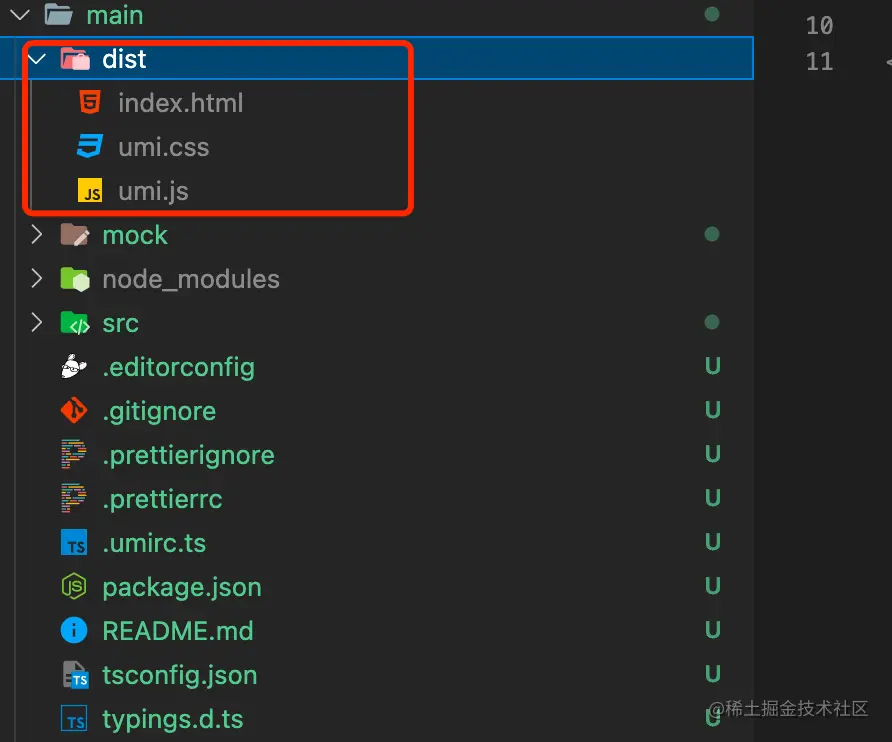This screenshot has width=892, height=742.
Task: Click the CSS icon next to umi.css
Action: pyautogui.click(x=90, y=146)
